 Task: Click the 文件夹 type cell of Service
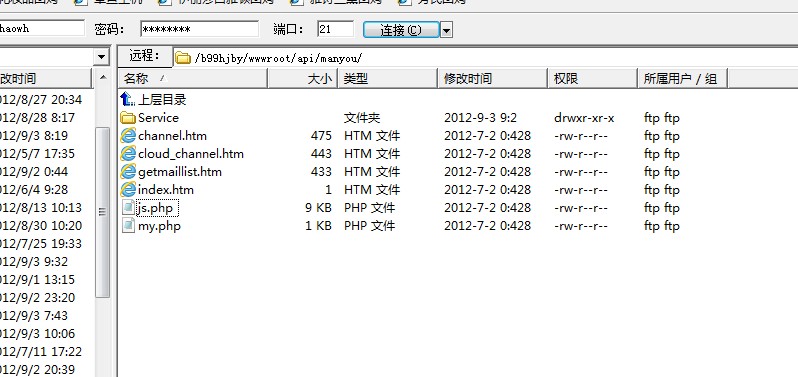tap(362, 118)
